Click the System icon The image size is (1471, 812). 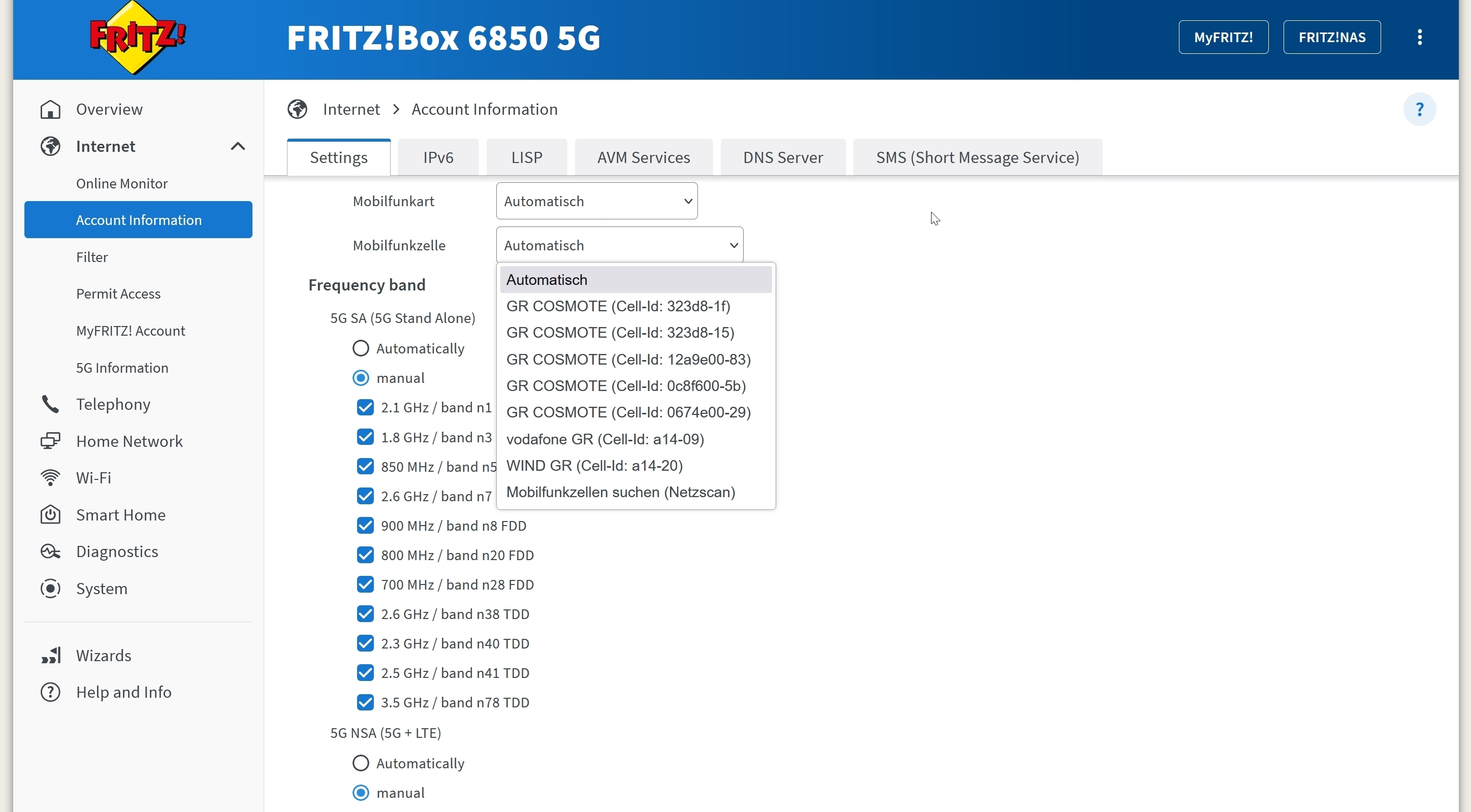[x=50, y=588]
